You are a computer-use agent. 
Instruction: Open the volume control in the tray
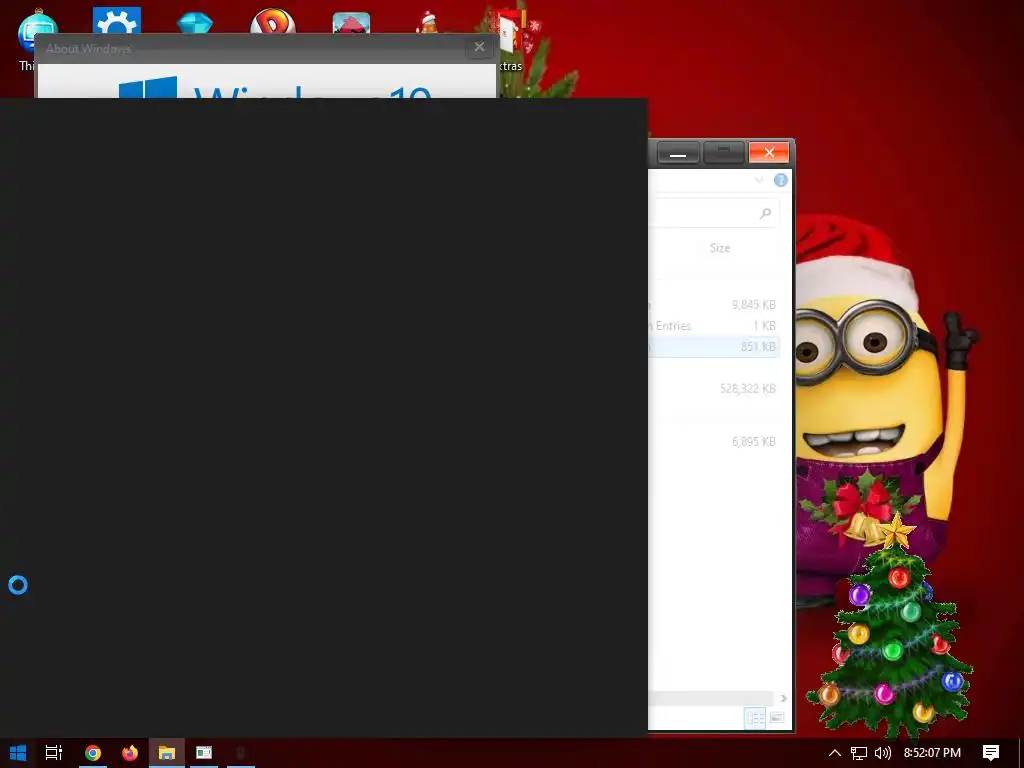[x=882, y=753]
